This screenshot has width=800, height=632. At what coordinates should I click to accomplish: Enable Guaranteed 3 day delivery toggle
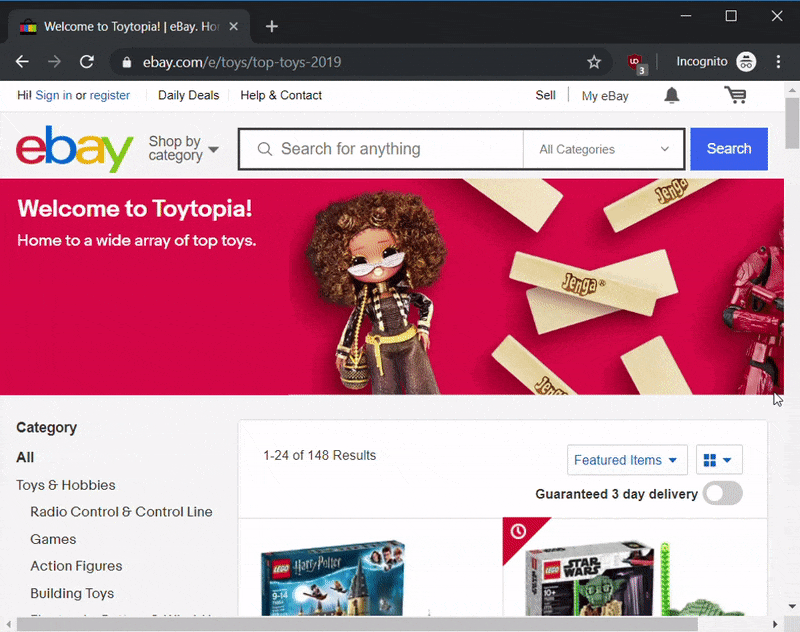(722, 493)
